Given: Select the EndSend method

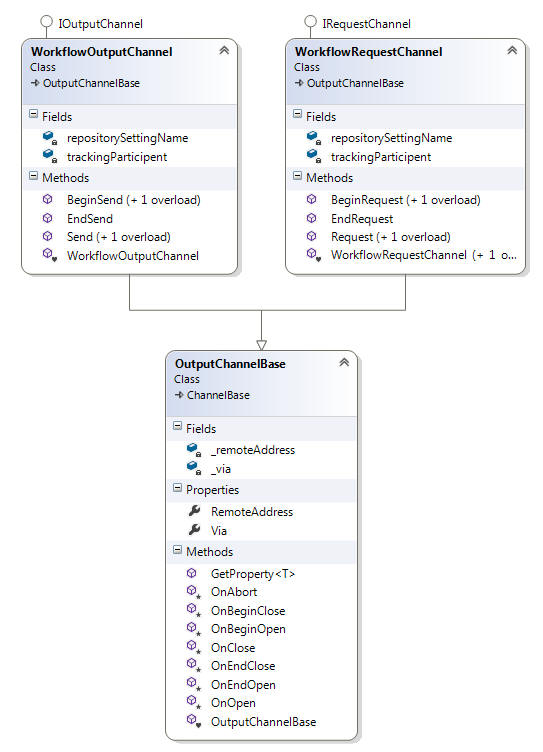Looking at the screenshot, I should click(x=90, y=219).
